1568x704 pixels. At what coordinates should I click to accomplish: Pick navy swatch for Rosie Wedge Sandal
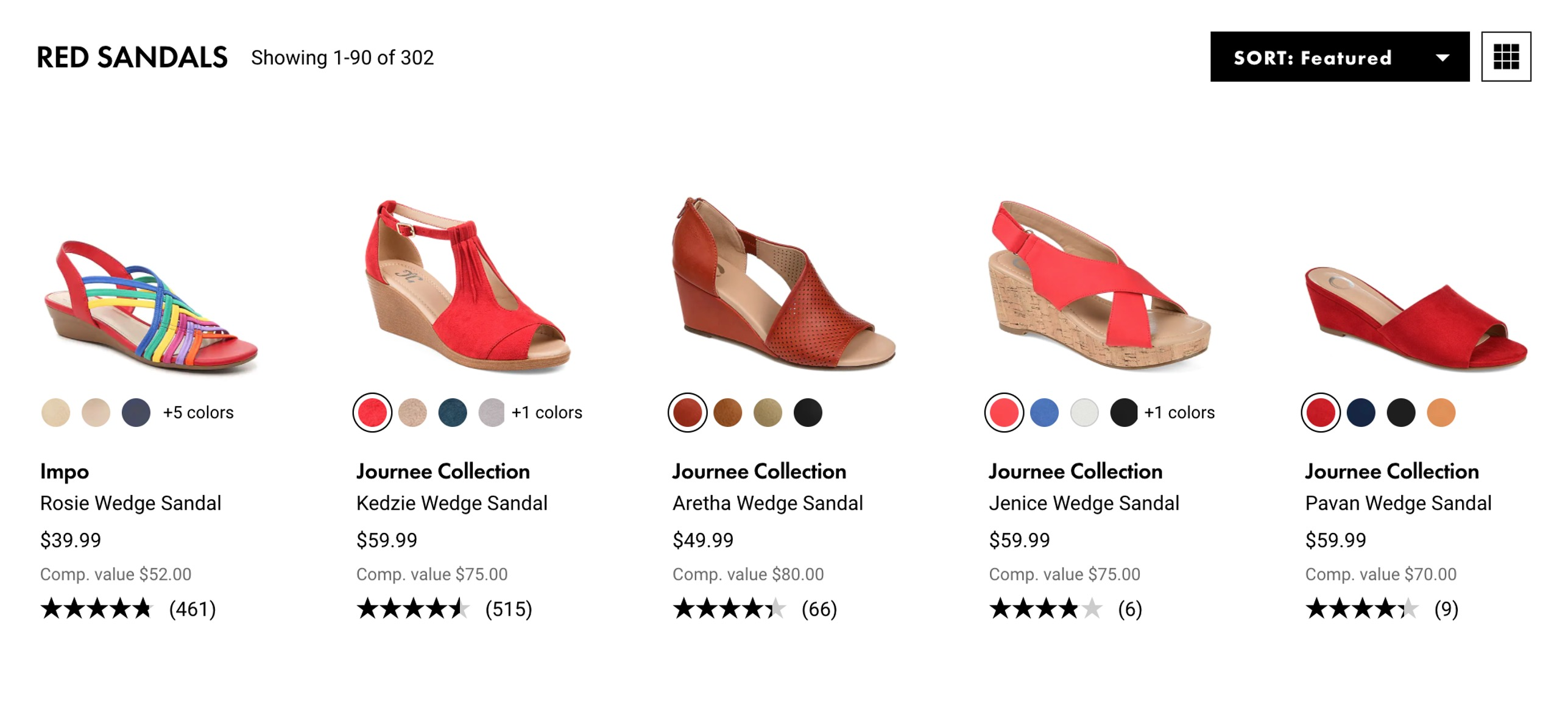136,413
